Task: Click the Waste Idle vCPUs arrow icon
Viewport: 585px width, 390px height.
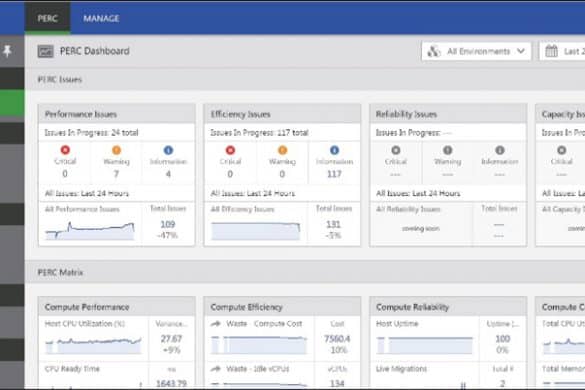Action: [x=216, y=369]
